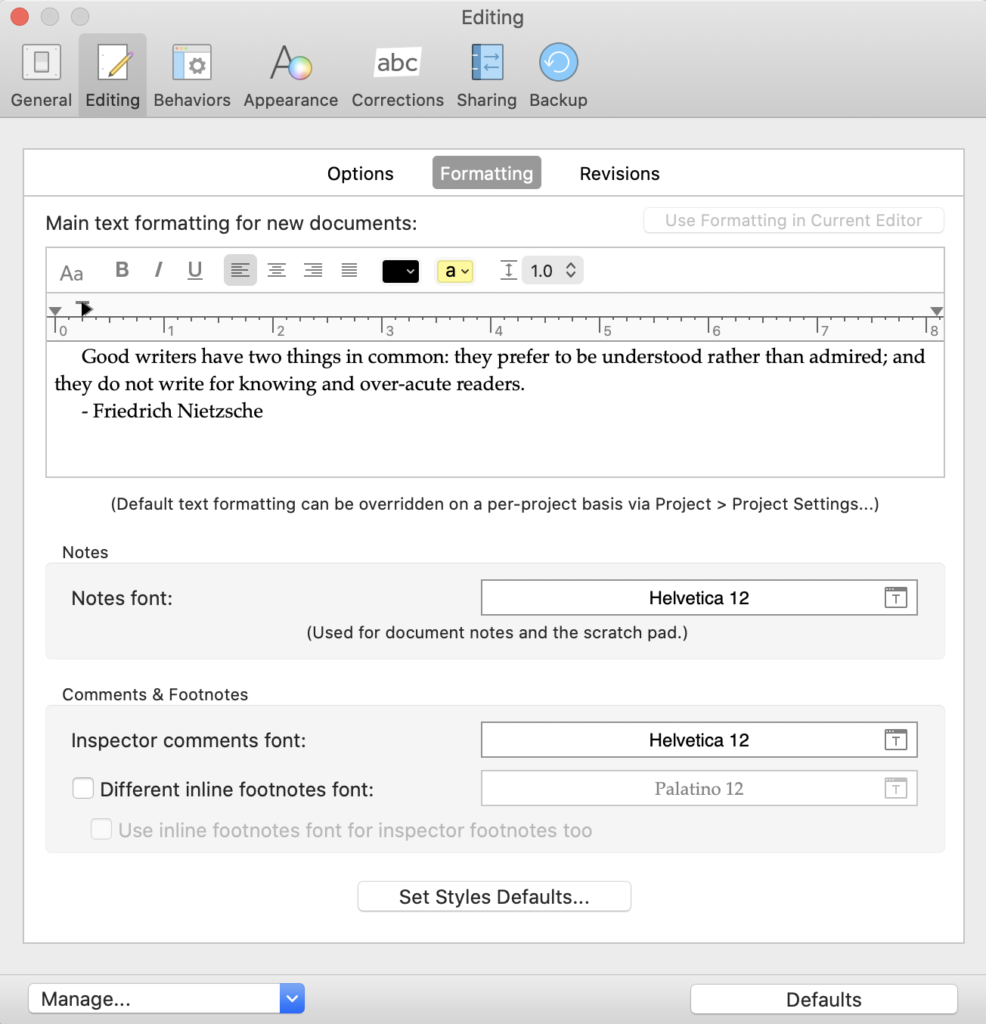Open the highlight color dropdown

[455, 270]
